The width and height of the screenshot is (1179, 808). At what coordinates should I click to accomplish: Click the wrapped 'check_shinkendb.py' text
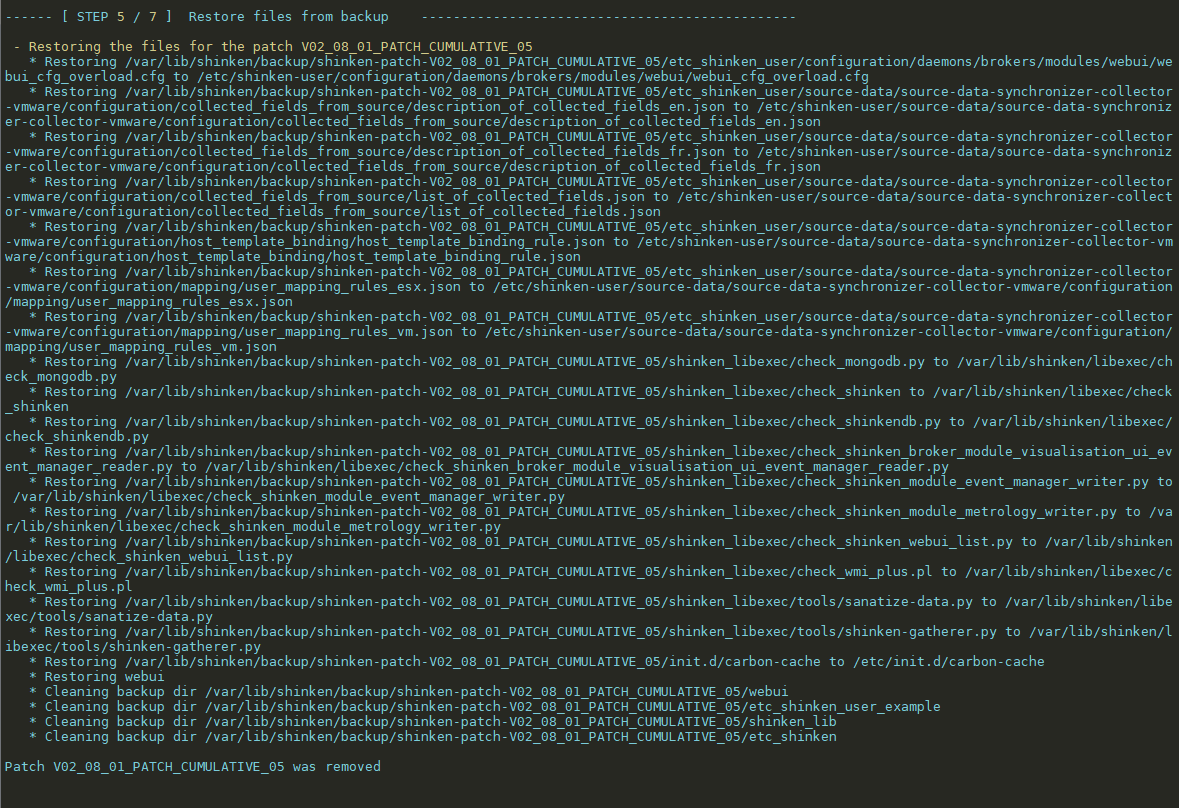point(77,437)
